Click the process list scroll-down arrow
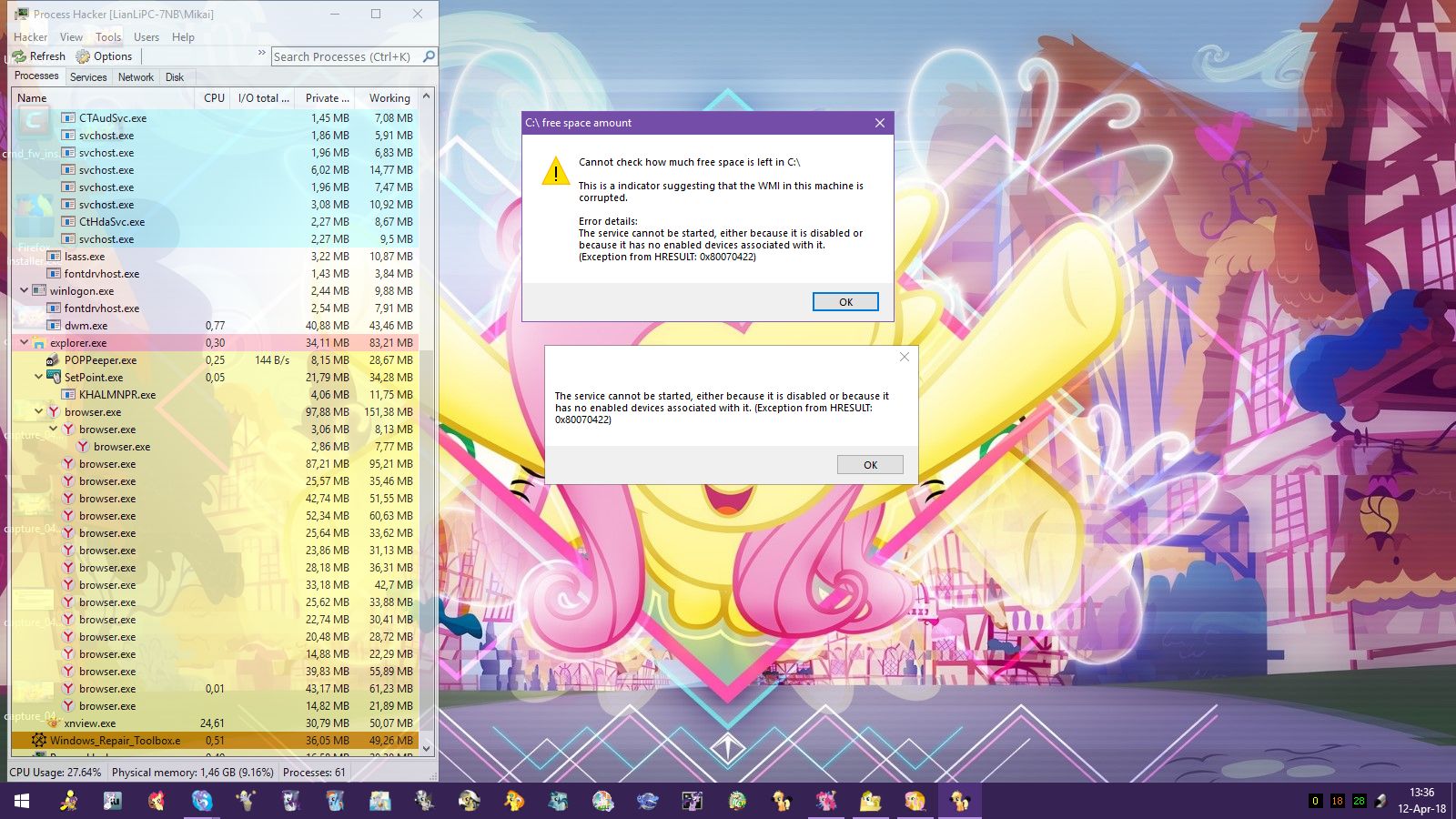This screenshot has height=819, width=1456. point(426,749)
